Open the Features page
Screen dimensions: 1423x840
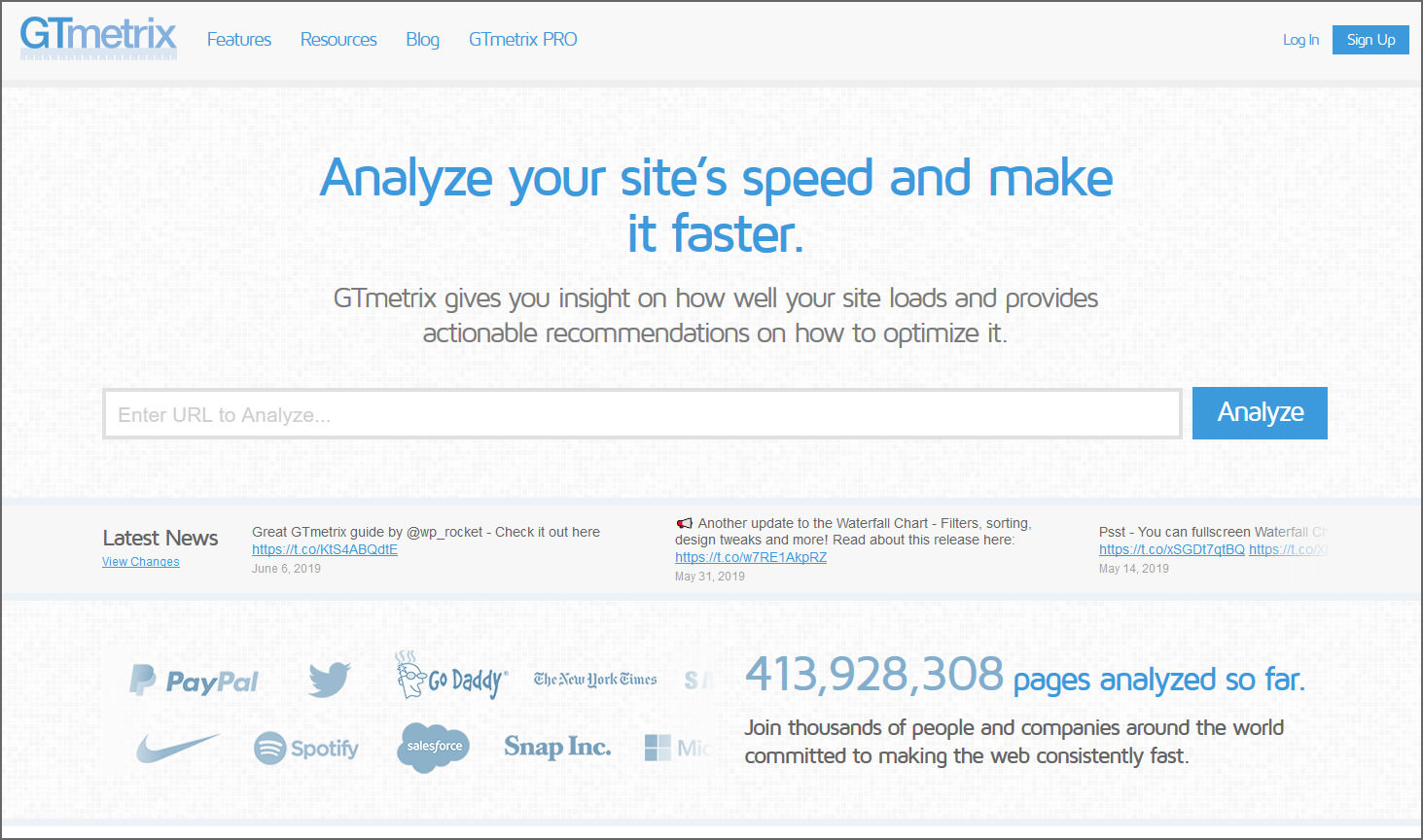(238, 40)
